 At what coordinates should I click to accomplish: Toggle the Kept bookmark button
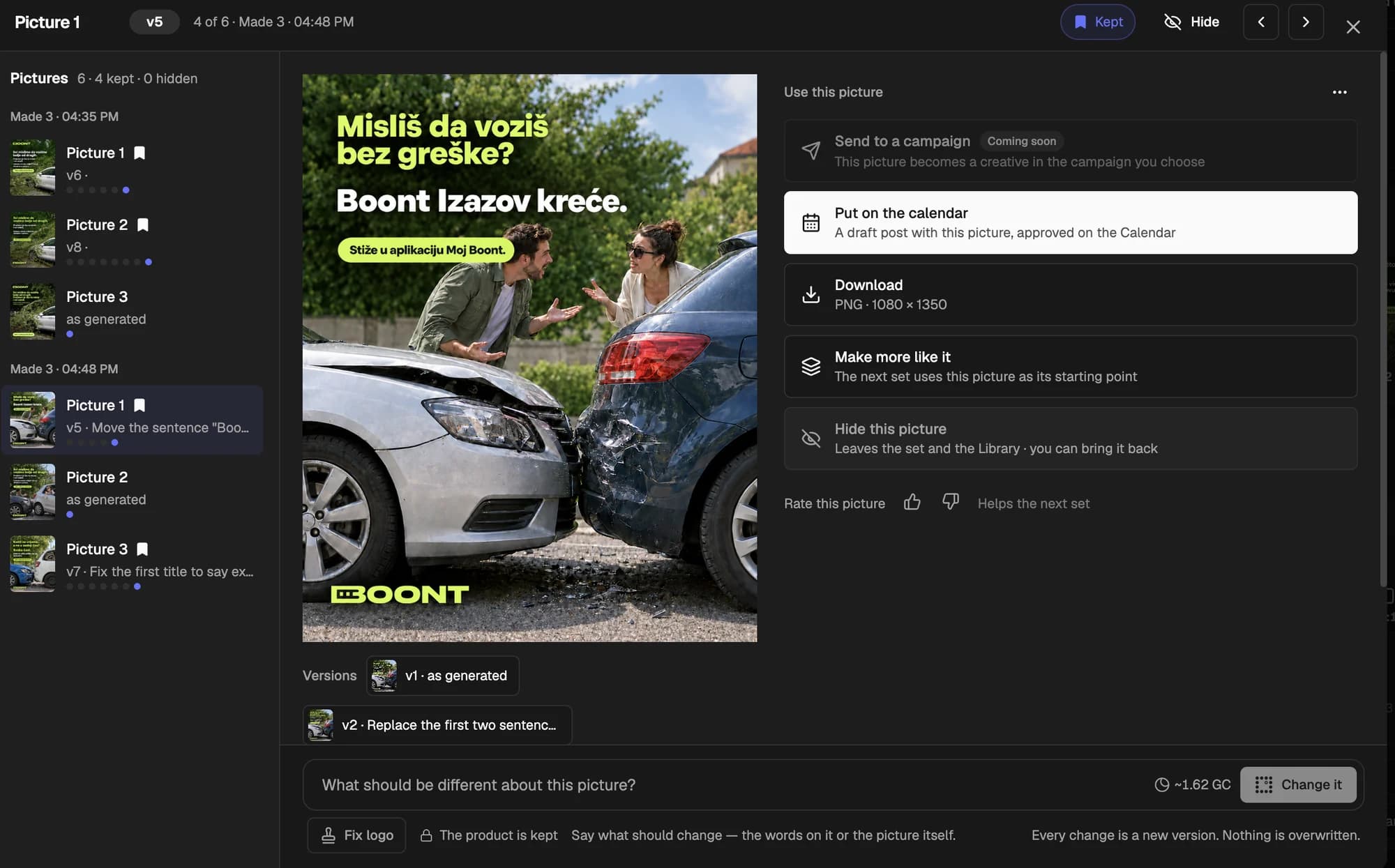(1098, 22)
